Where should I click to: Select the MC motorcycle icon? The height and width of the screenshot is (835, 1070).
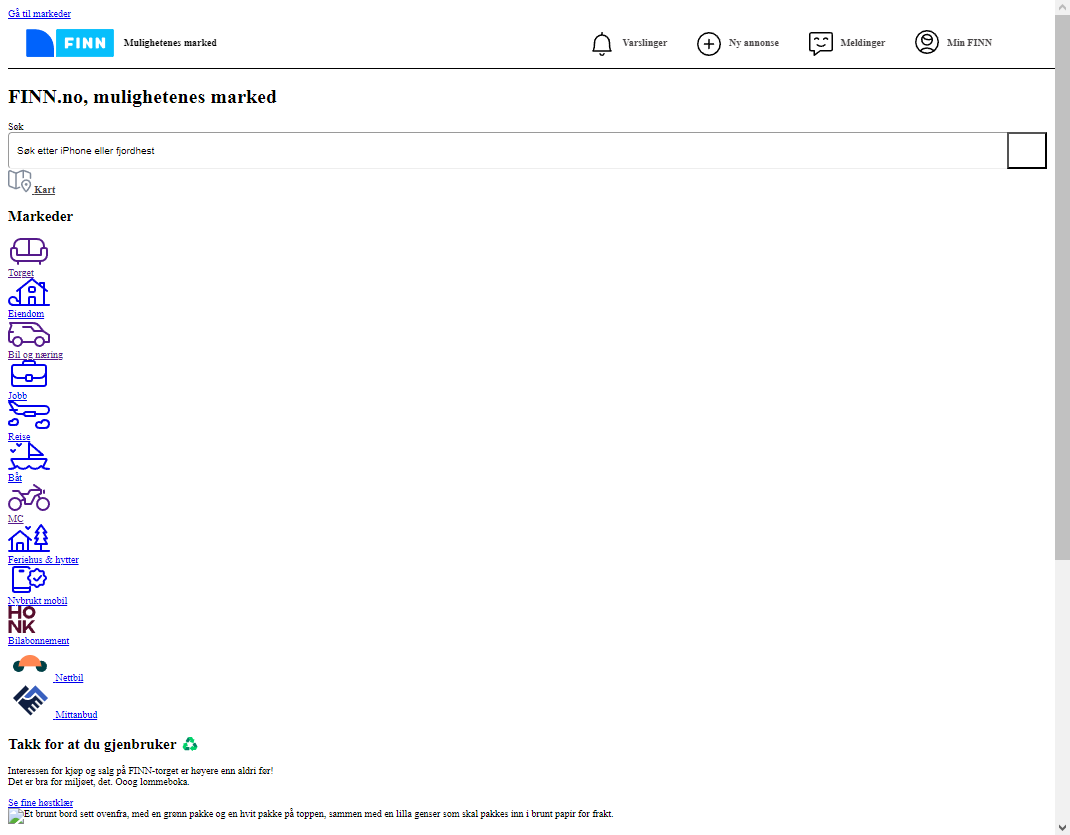(x=29, y=497)
